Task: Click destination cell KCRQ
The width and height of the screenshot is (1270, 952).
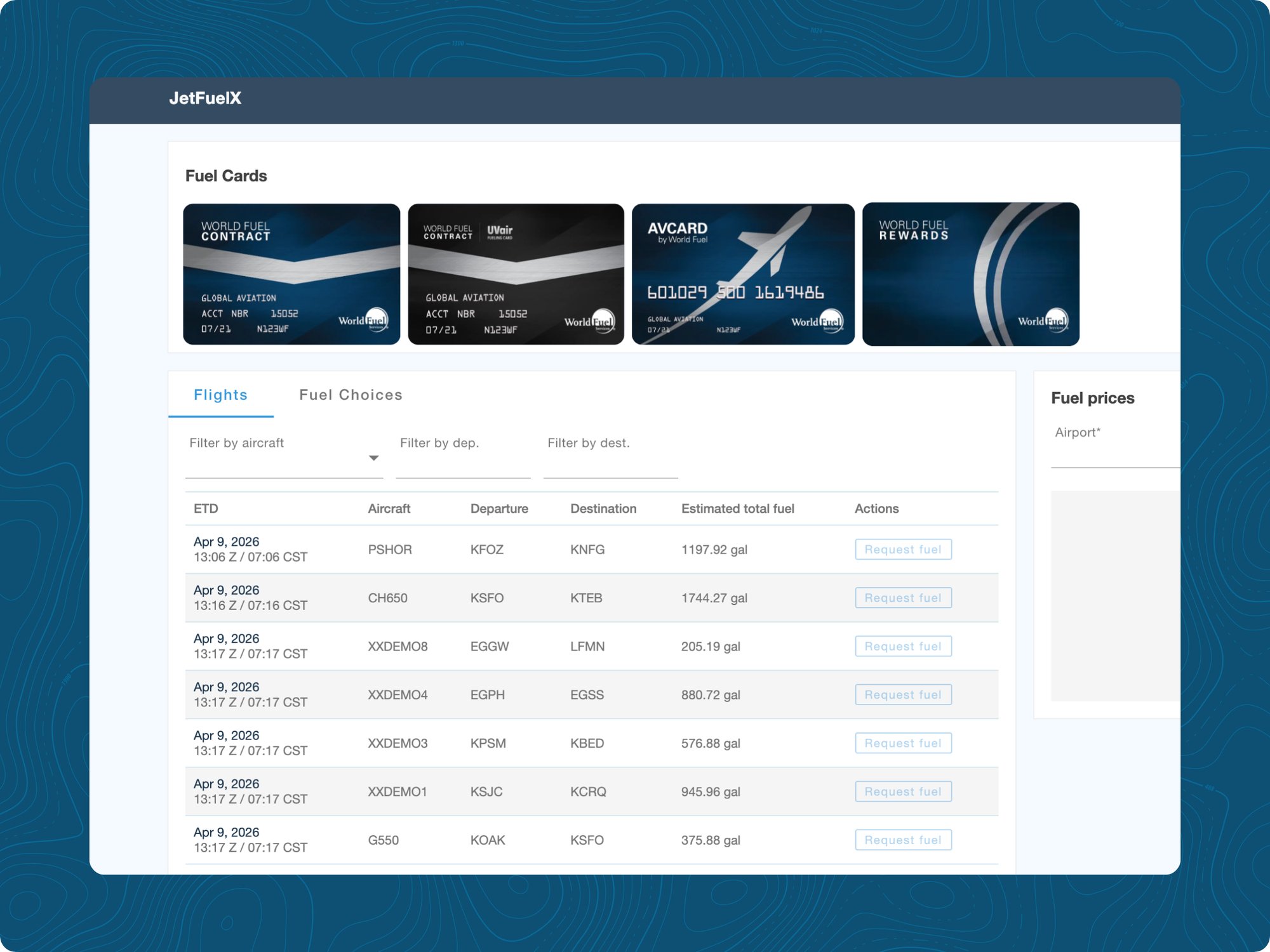Action: [588, 791]
